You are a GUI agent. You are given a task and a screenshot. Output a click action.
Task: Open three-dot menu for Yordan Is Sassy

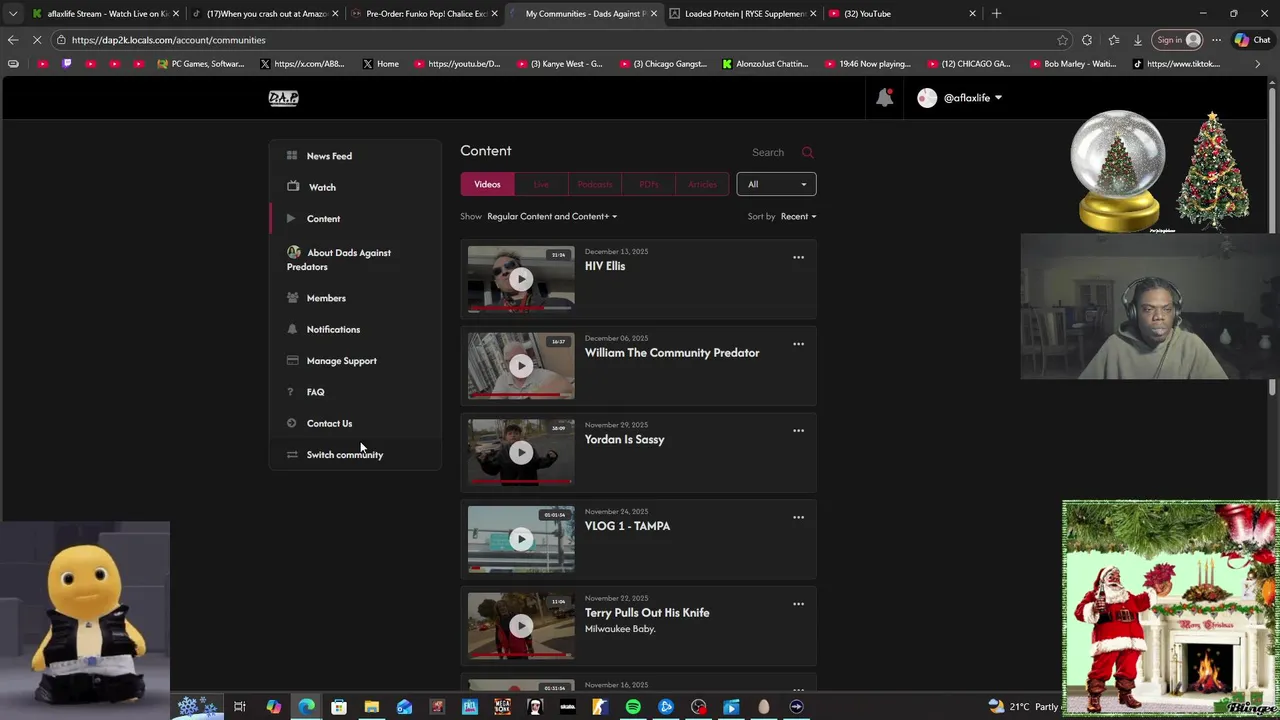coord(798,430)
